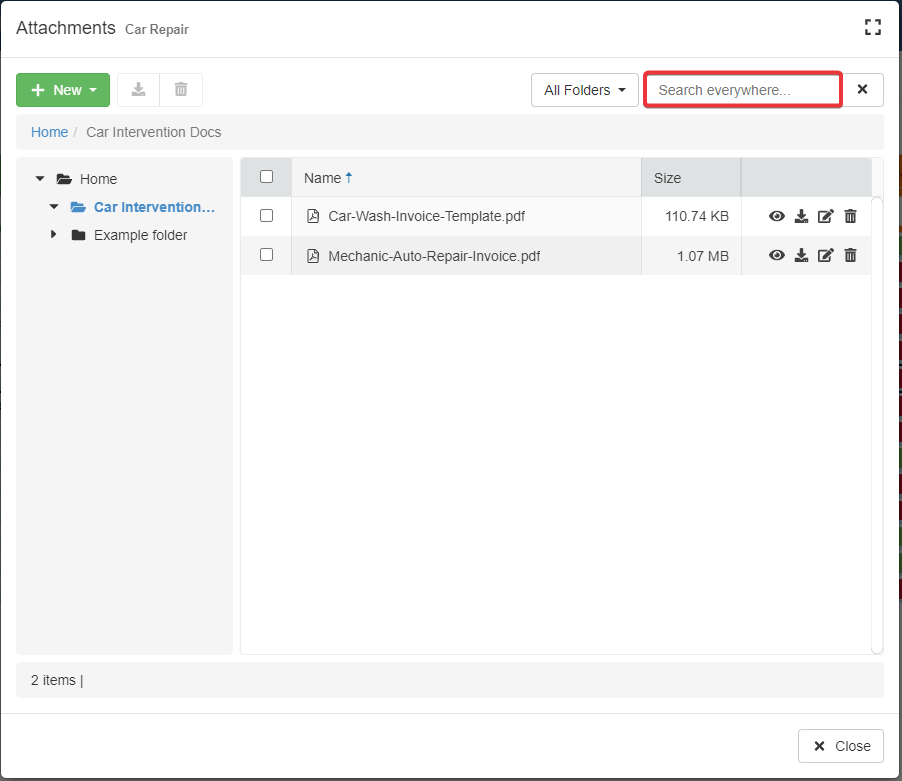
Task: Check the select-all checkbox in the header
Action: [x=266, y=177]
